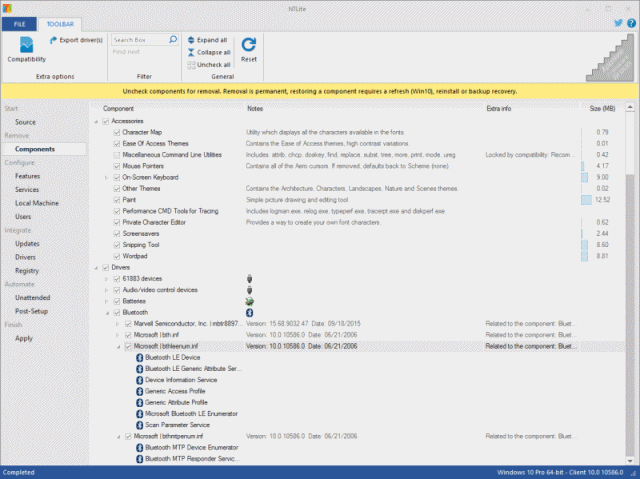This screenshot has height=479, width=640.
Task: Select the TOOLBAR ribbon tab
Action: [x=60, y=24]
